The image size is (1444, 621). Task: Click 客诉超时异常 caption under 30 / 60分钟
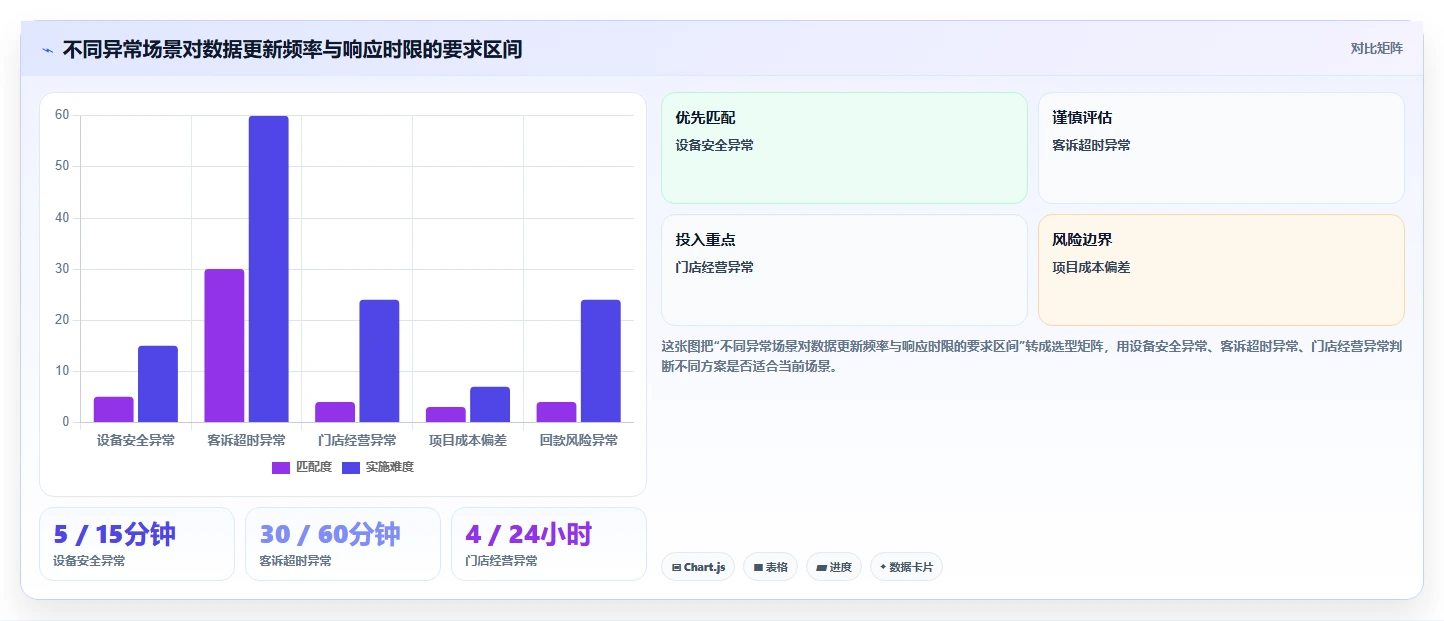tap(295, 561)
